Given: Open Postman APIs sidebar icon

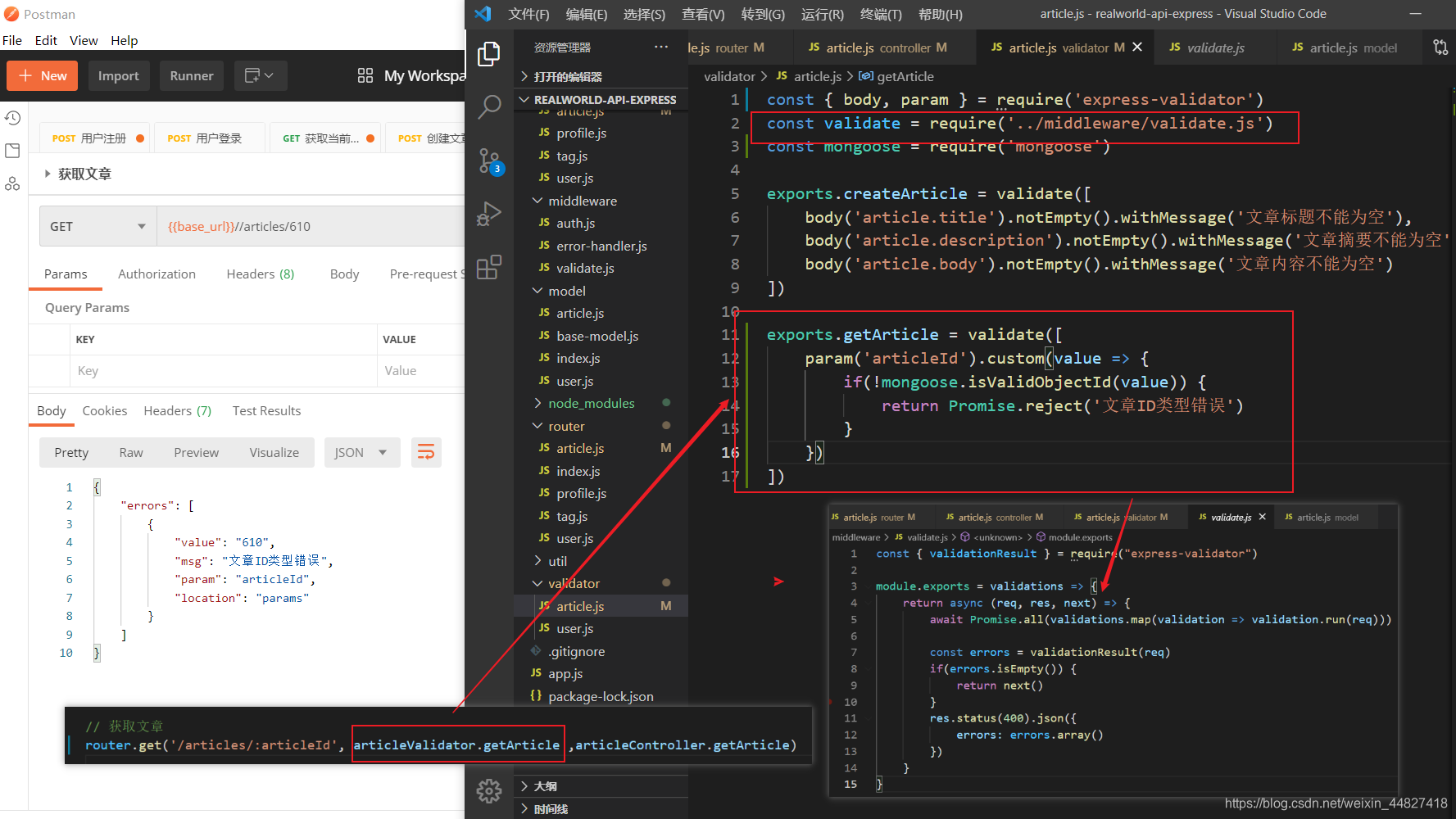Looking at the screenshot, I should point(12,183).
